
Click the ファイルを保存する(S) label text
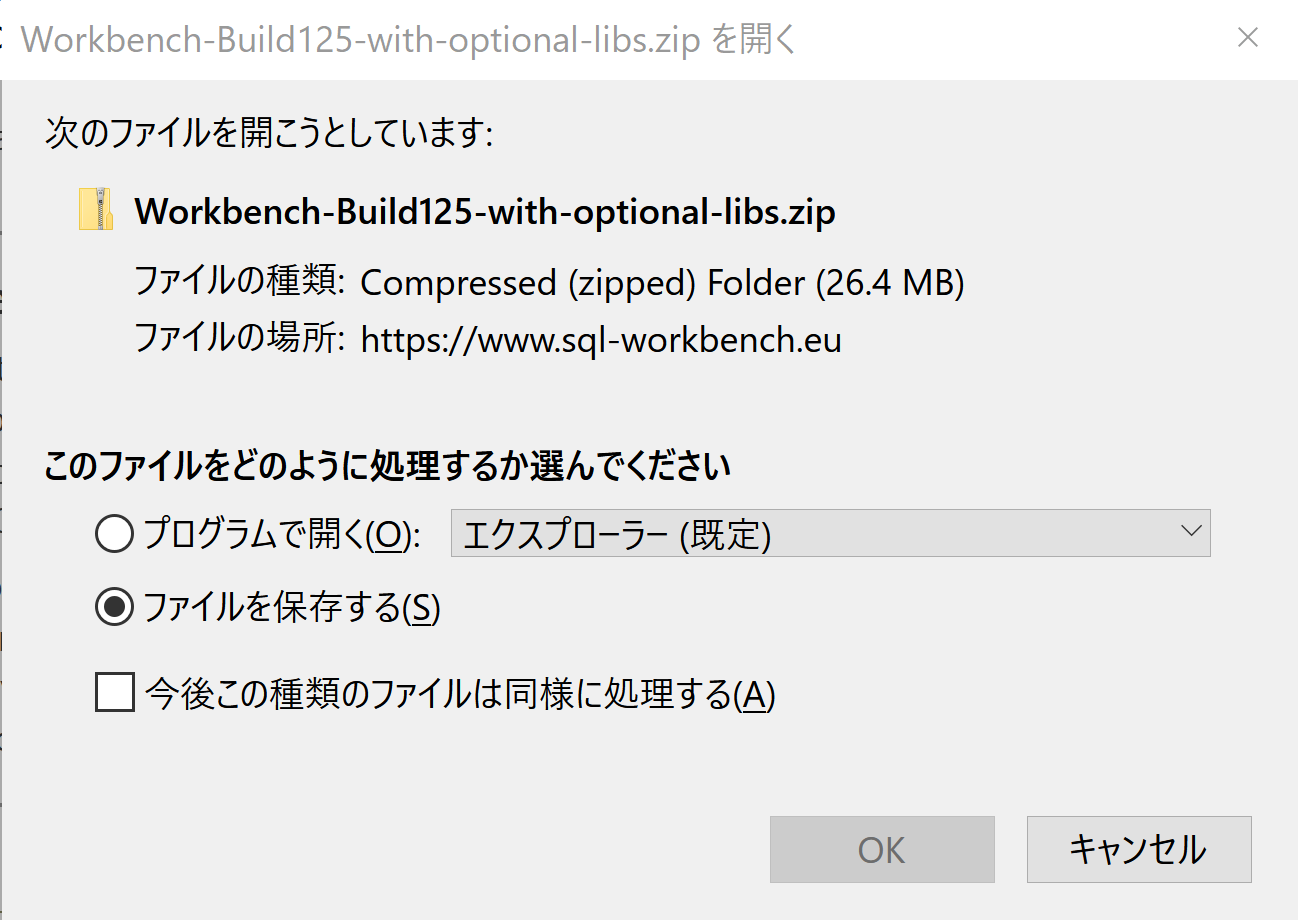point(292,608)
